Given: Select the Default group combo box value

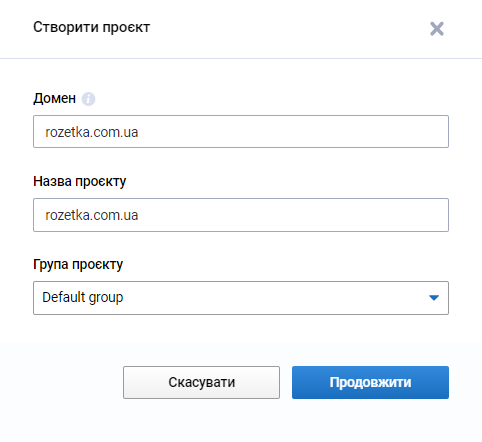Looking at the screenshot, I should [83, 297].
